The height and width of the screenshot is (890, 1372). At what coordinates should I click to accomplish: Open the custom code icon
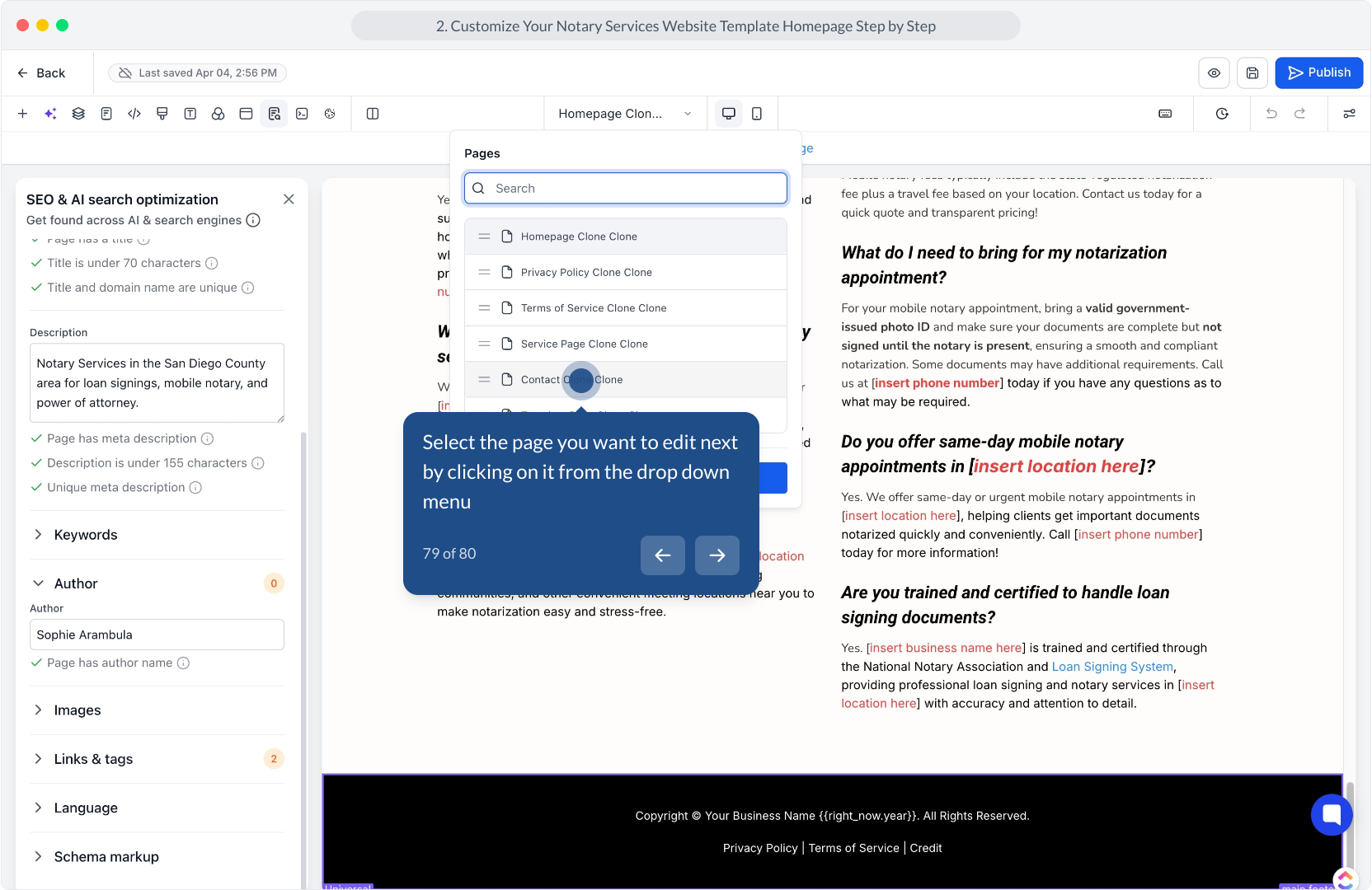pyautogui.click(x=134, y=114)
